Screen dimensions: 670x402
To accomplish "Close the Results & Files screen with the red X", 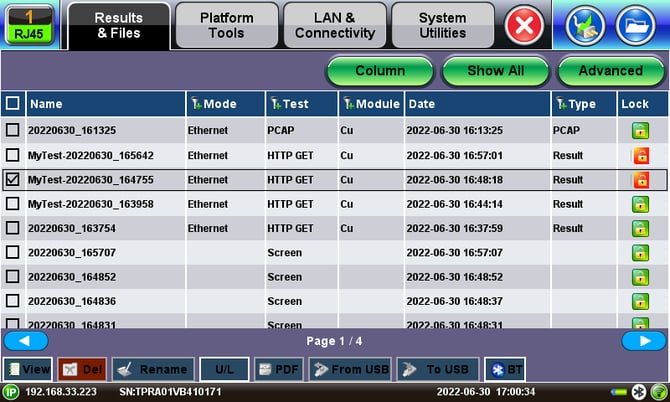I will click(524, 25).
